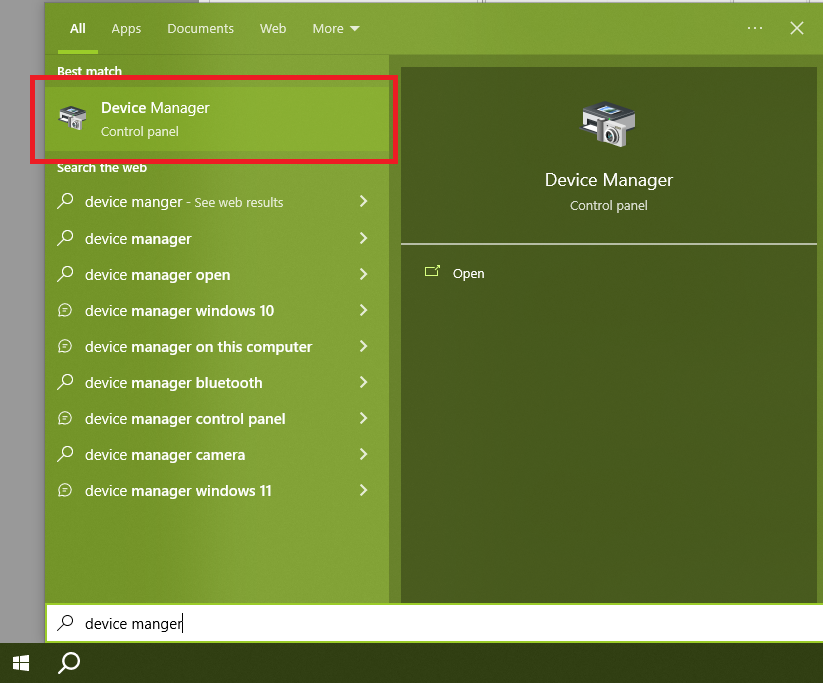
Task: Click the search history icon beside 'device manager windows 10'
Action: (x=66, y=311)
